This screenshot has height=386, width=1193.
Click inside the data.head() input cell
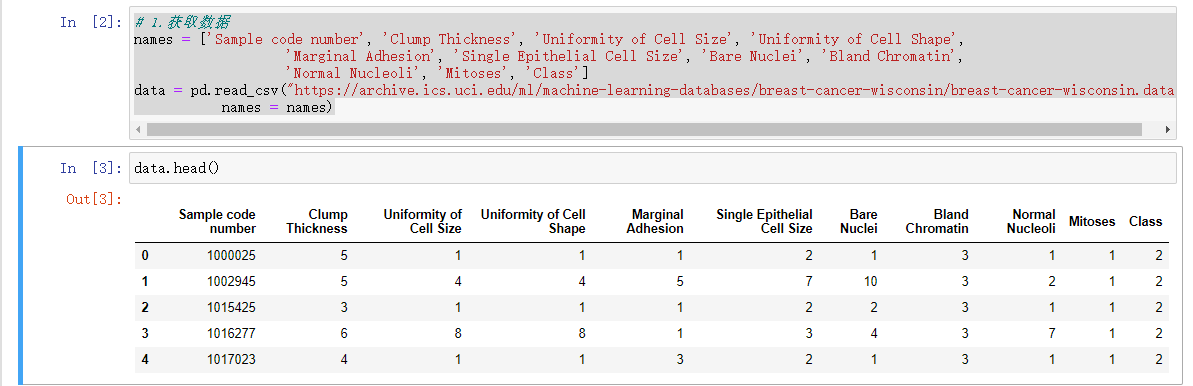click(653, 167)
